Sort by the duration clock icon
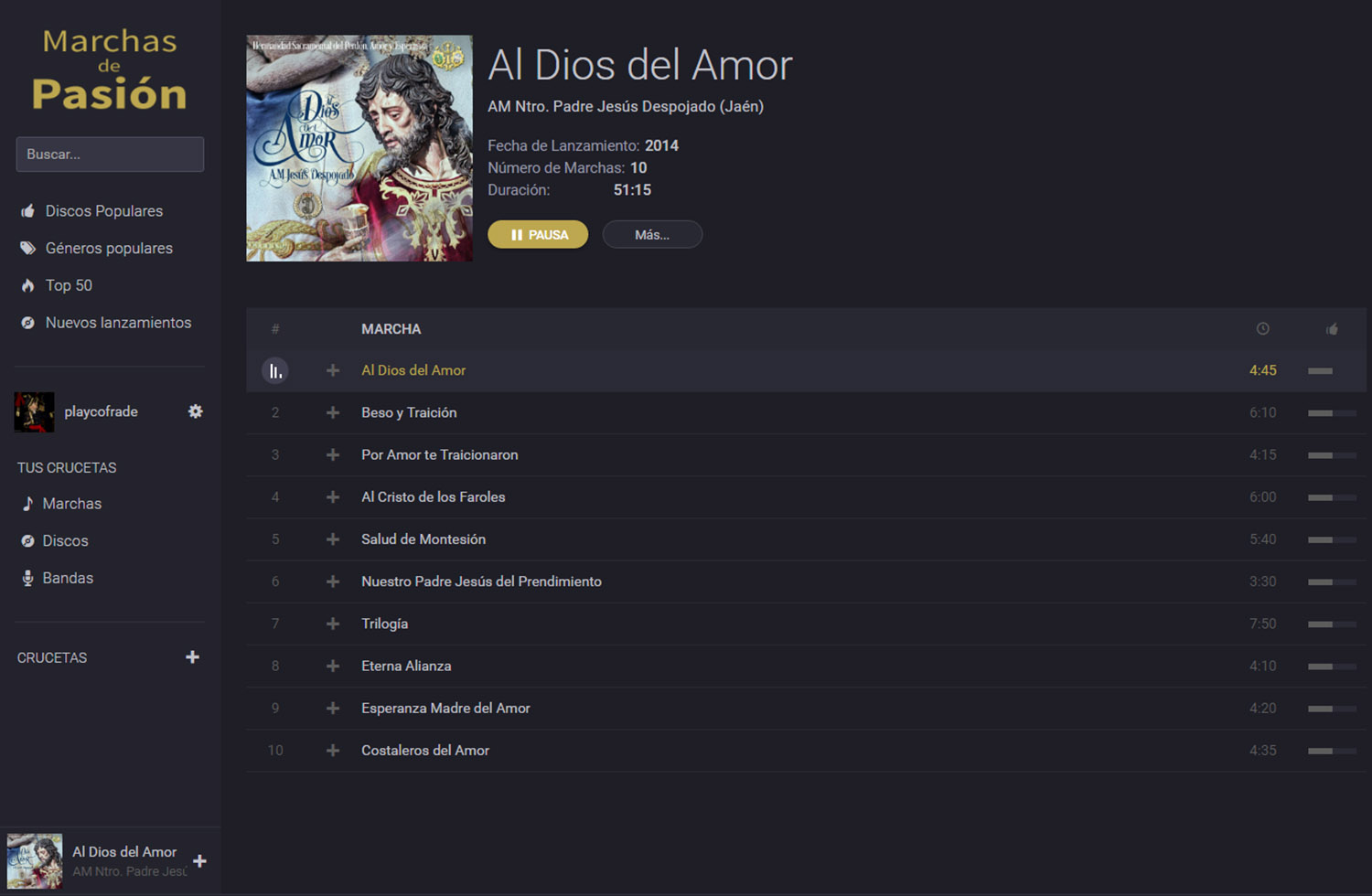The image size is (1372, 896). pos(1263,329)
